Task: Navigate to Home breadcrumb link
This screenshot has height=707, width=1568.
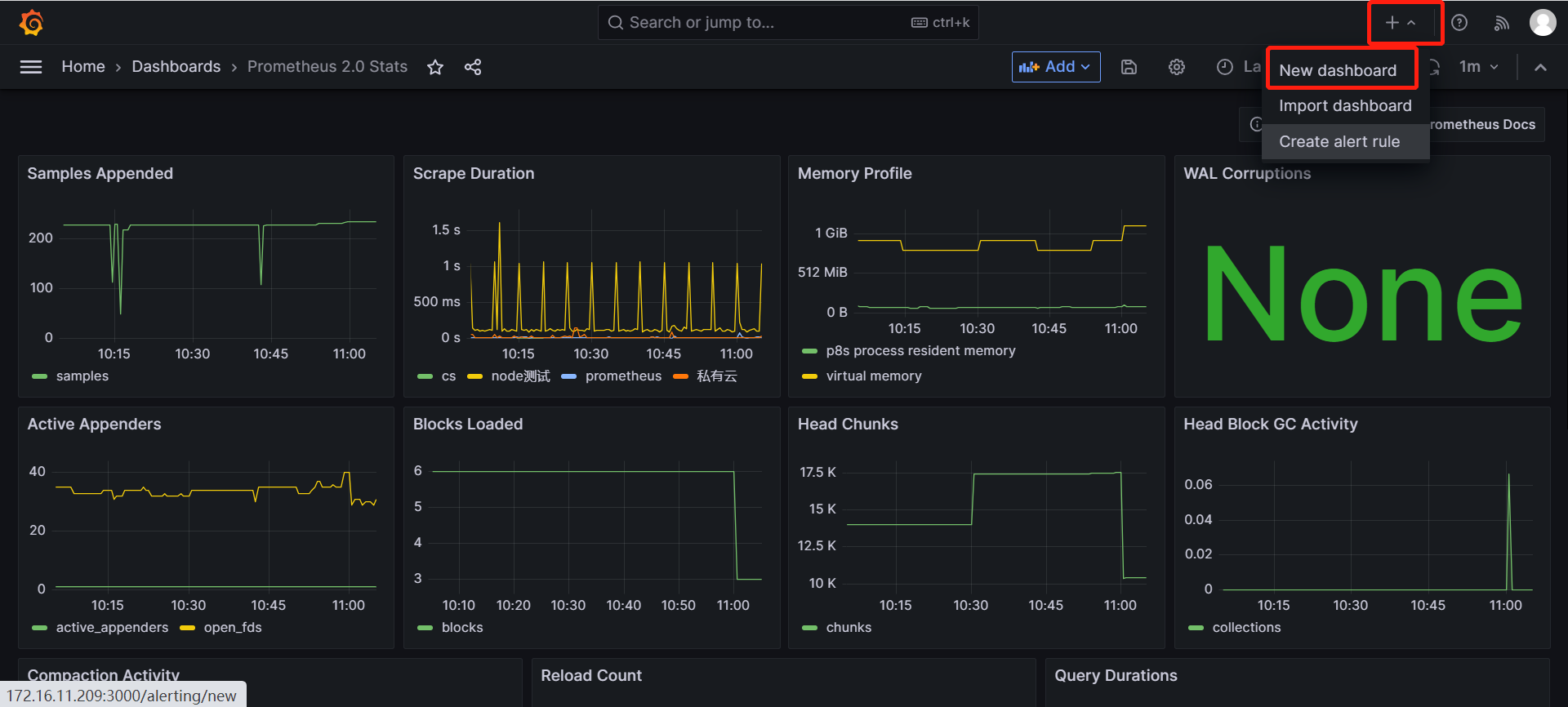Action: coord(83,67)
